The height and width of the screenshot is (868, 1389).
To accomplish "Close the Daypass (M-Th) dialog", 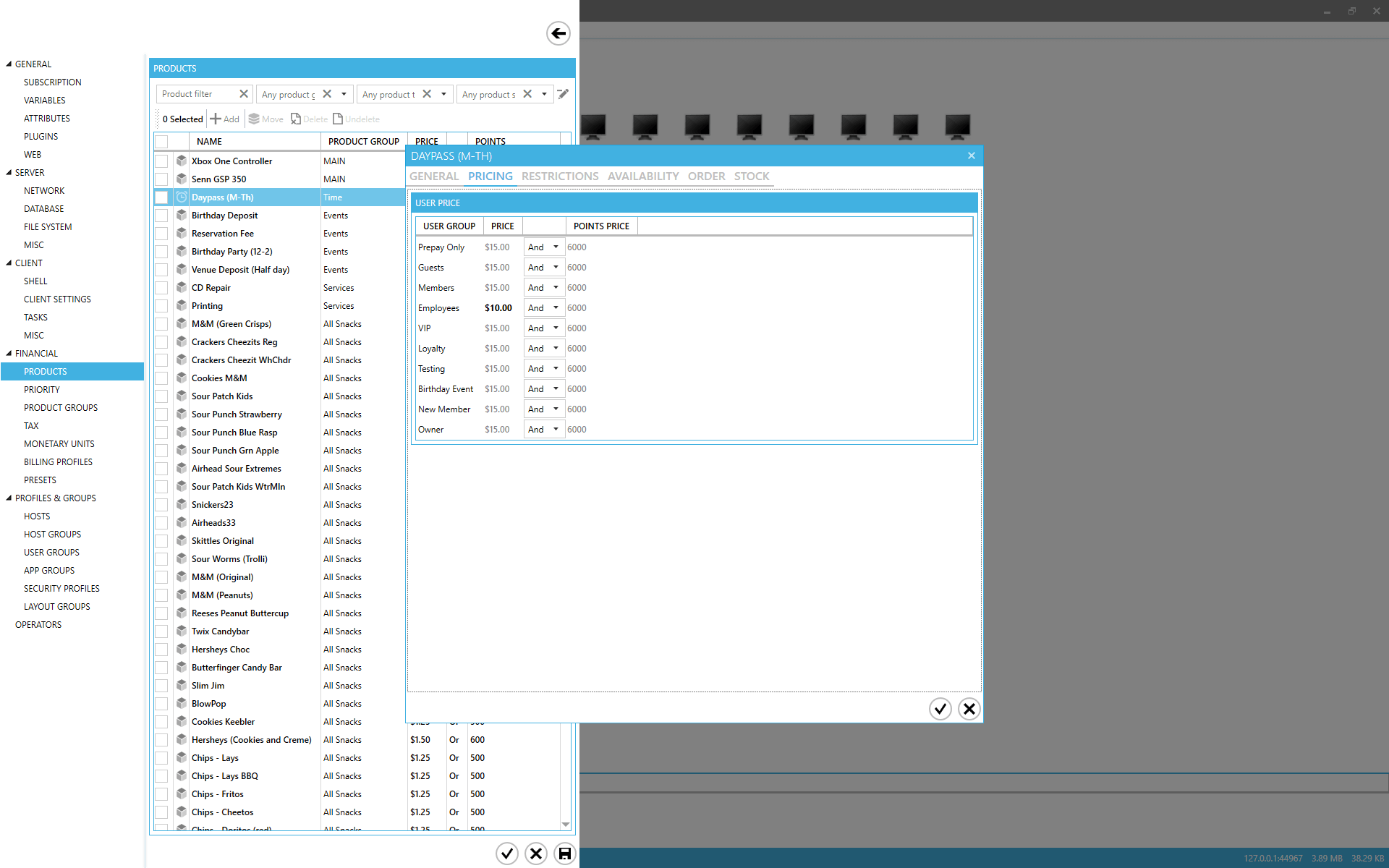I will [972, 156].
